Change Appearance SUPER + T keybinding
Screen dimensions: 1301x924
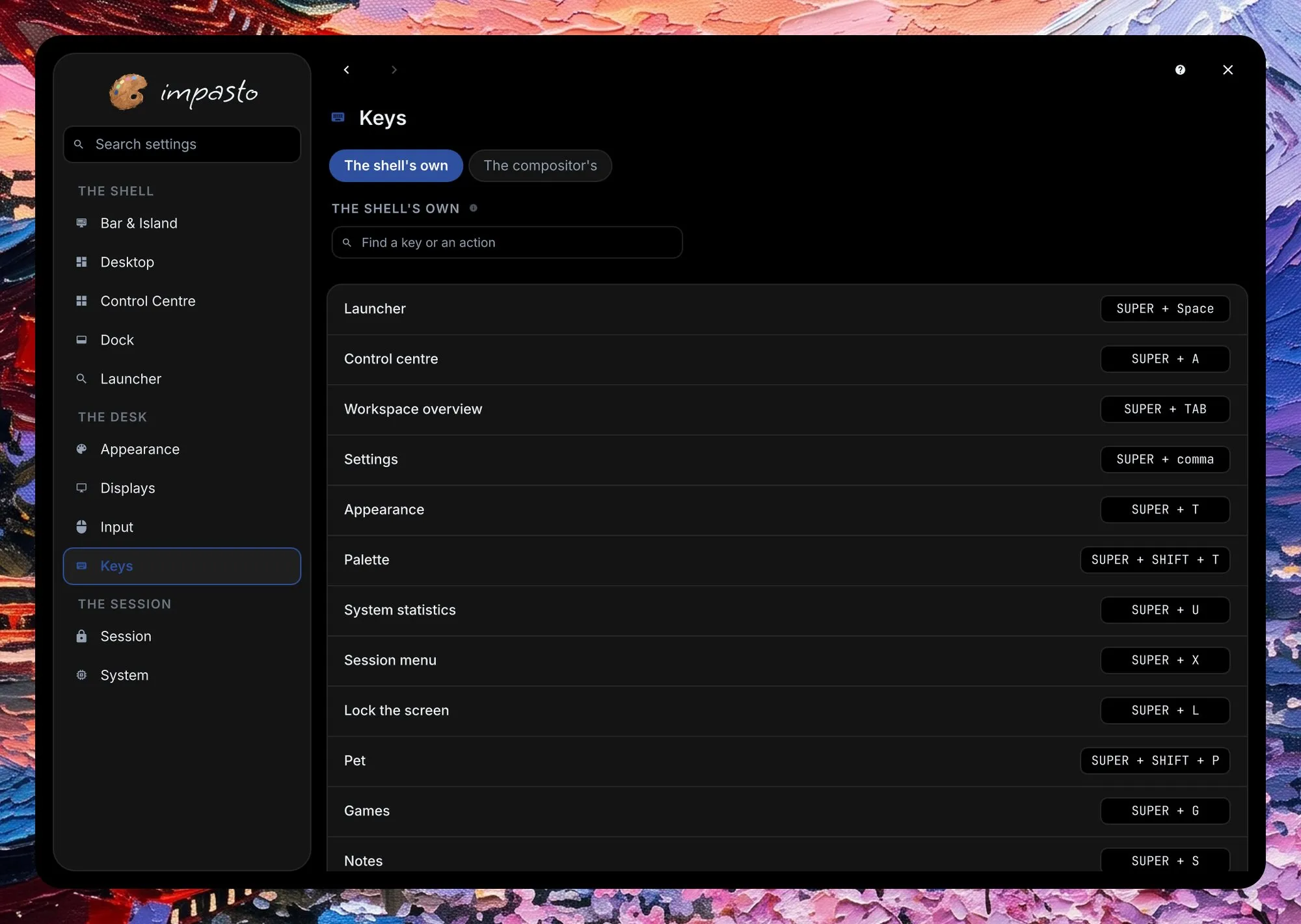1164,510
